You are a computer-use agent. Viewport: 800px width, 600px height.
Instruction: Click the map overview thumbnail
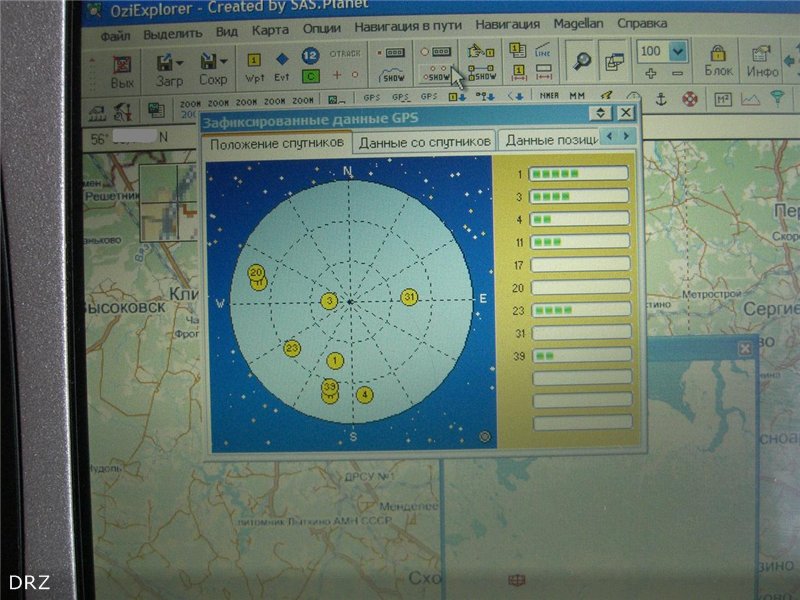[168, 203]
